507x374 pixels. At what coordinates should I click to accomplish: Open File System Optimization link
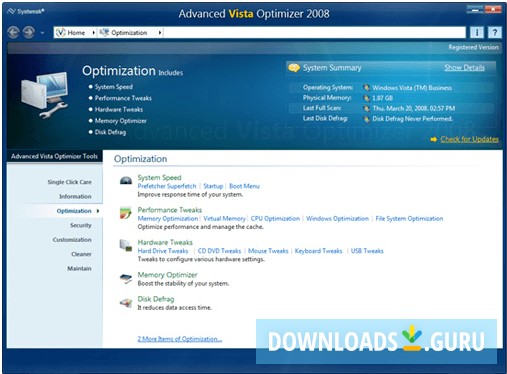[409, 218]
